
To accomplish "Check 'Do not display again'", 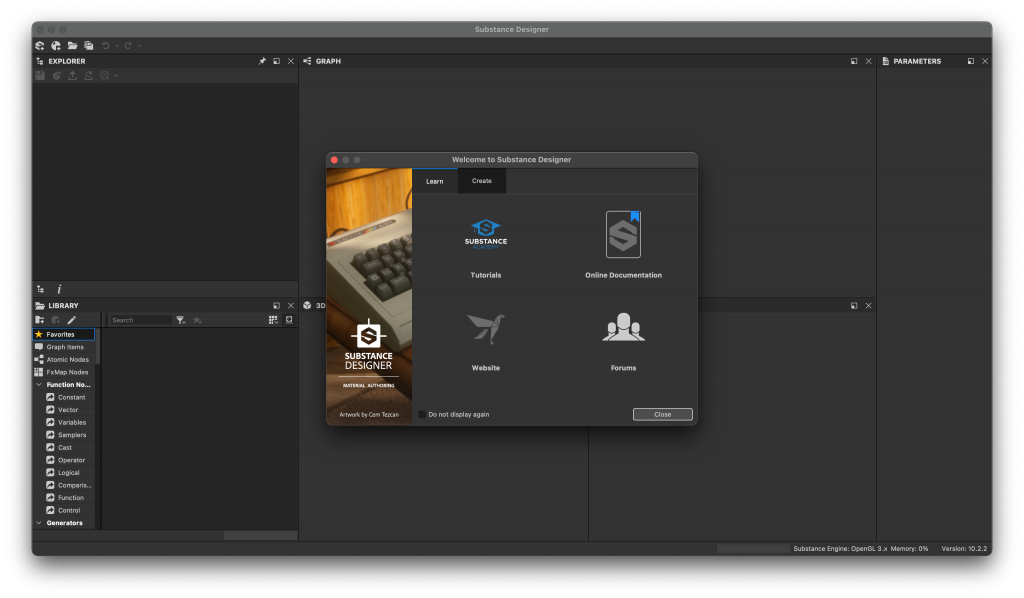I will (x=422, y=415).
